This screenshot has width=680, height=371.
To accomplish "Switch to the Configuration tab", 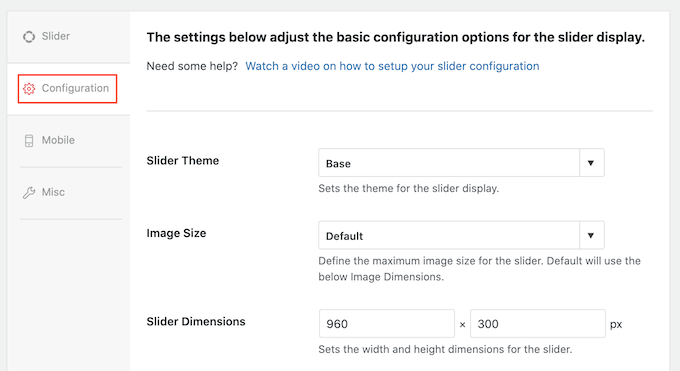I will [69, 89].
